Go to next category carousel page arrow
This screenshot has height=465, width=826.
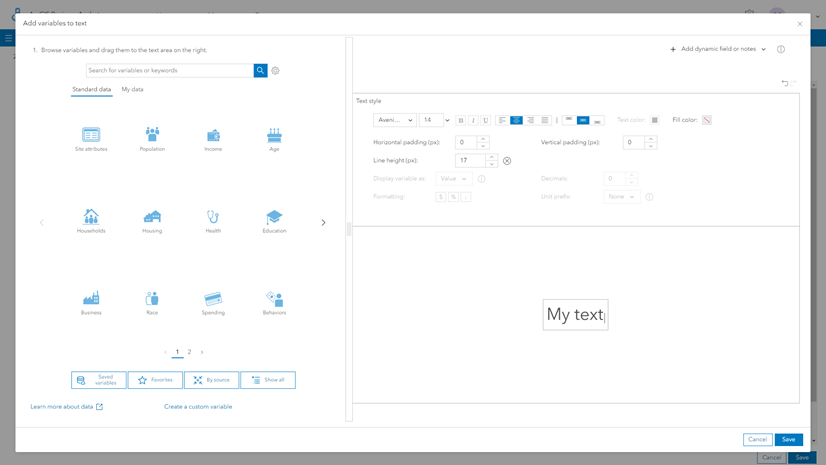coord(323,223)
